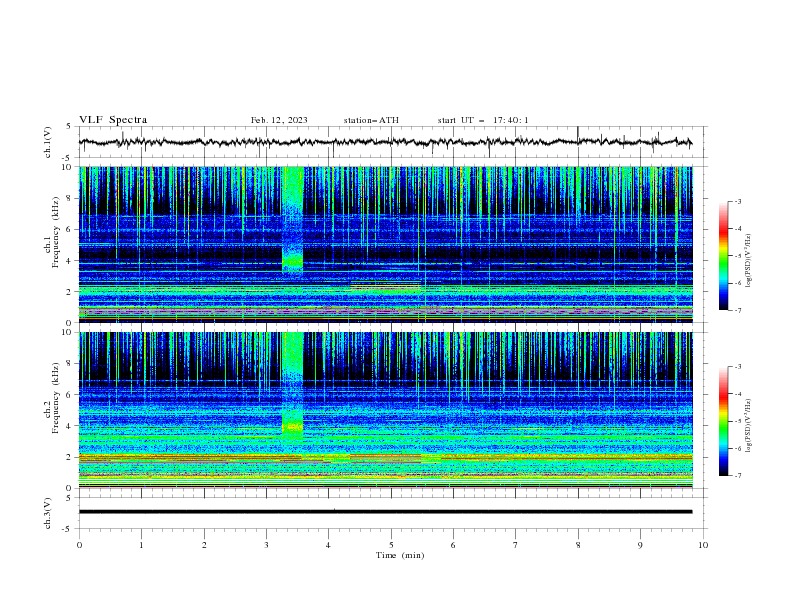The width and height of the screenshot is (792, 612).
Task: Click the "0" tick on the time axis
Action: 79,545
